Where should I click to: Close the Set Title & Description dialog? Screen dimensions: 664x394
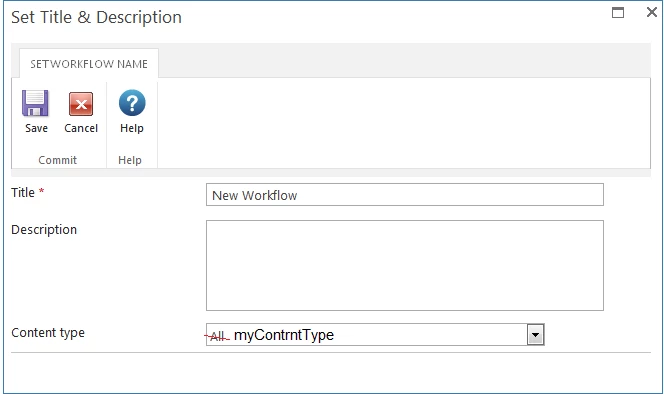[x=652, y=12]
